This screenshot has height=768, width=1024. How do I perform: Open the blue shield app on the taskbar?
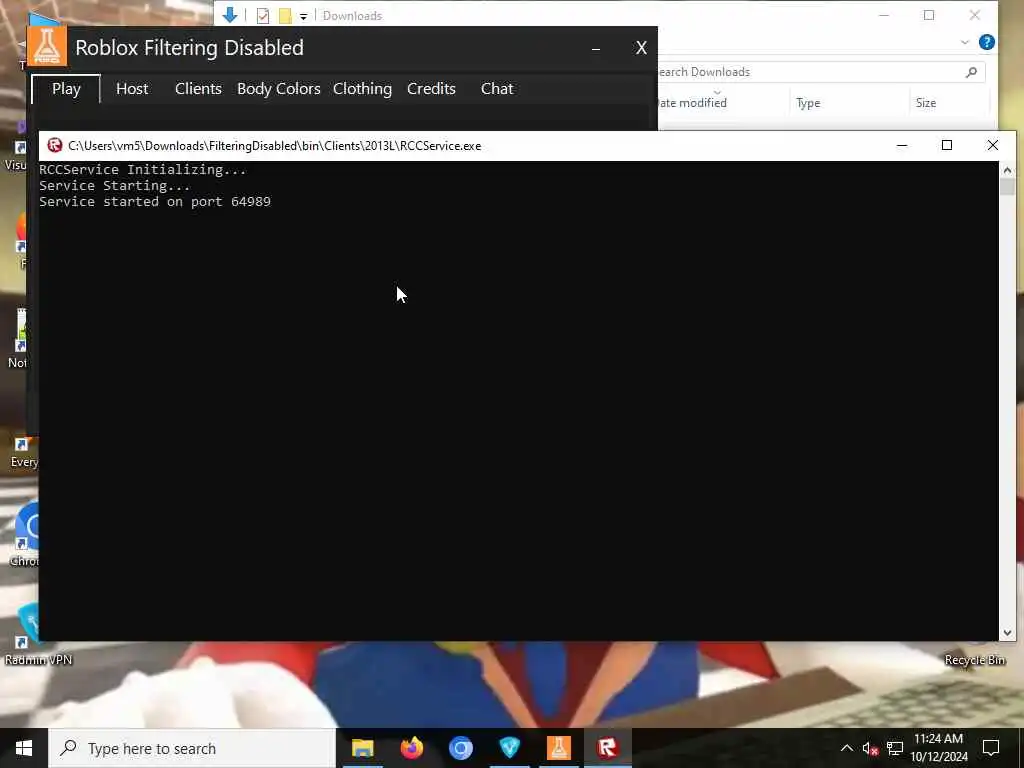point(509,748)
